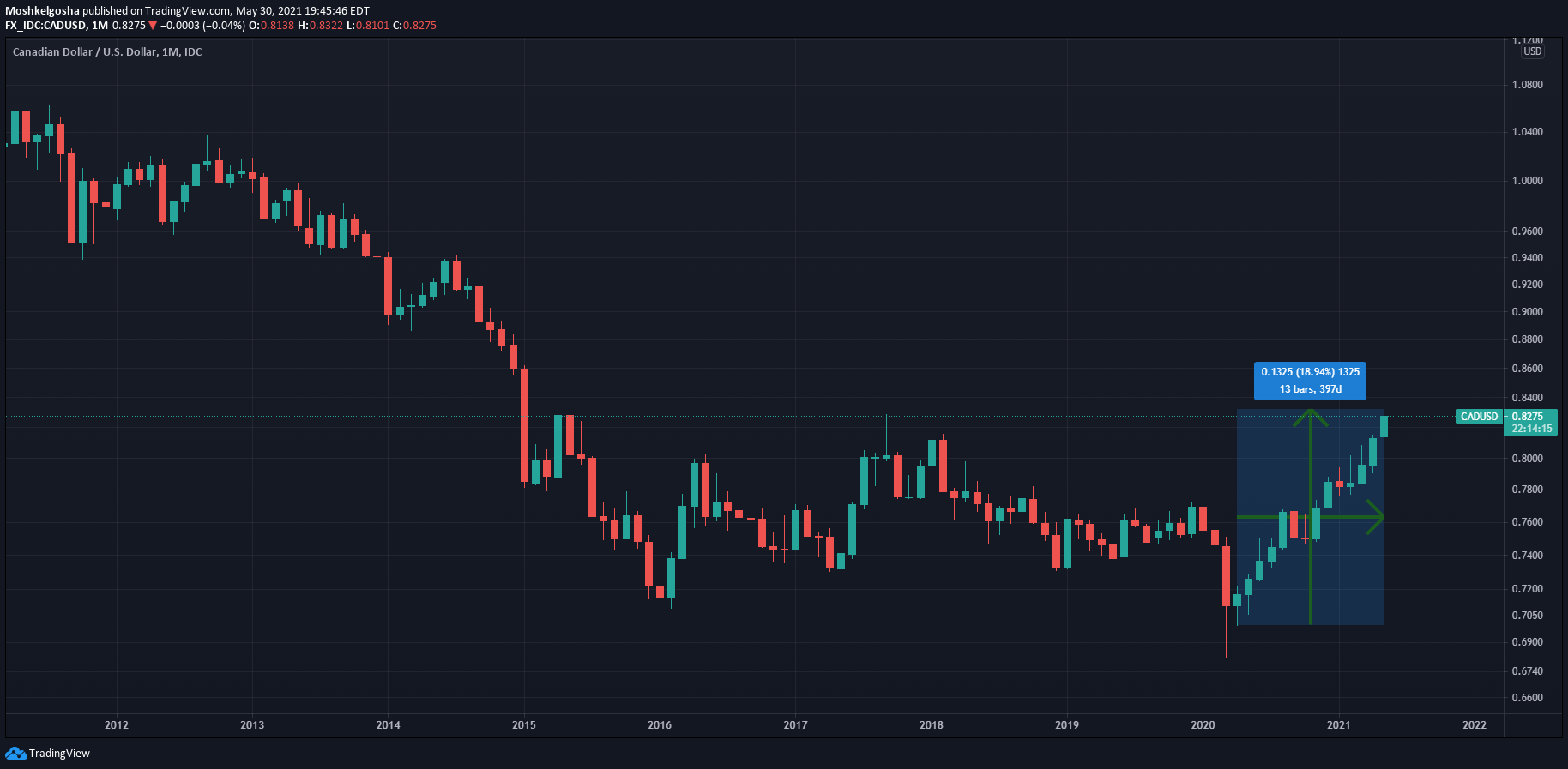The image size is (1568, 769).
Task: Click the 2018 label on time axis
Action: (932, 725)
